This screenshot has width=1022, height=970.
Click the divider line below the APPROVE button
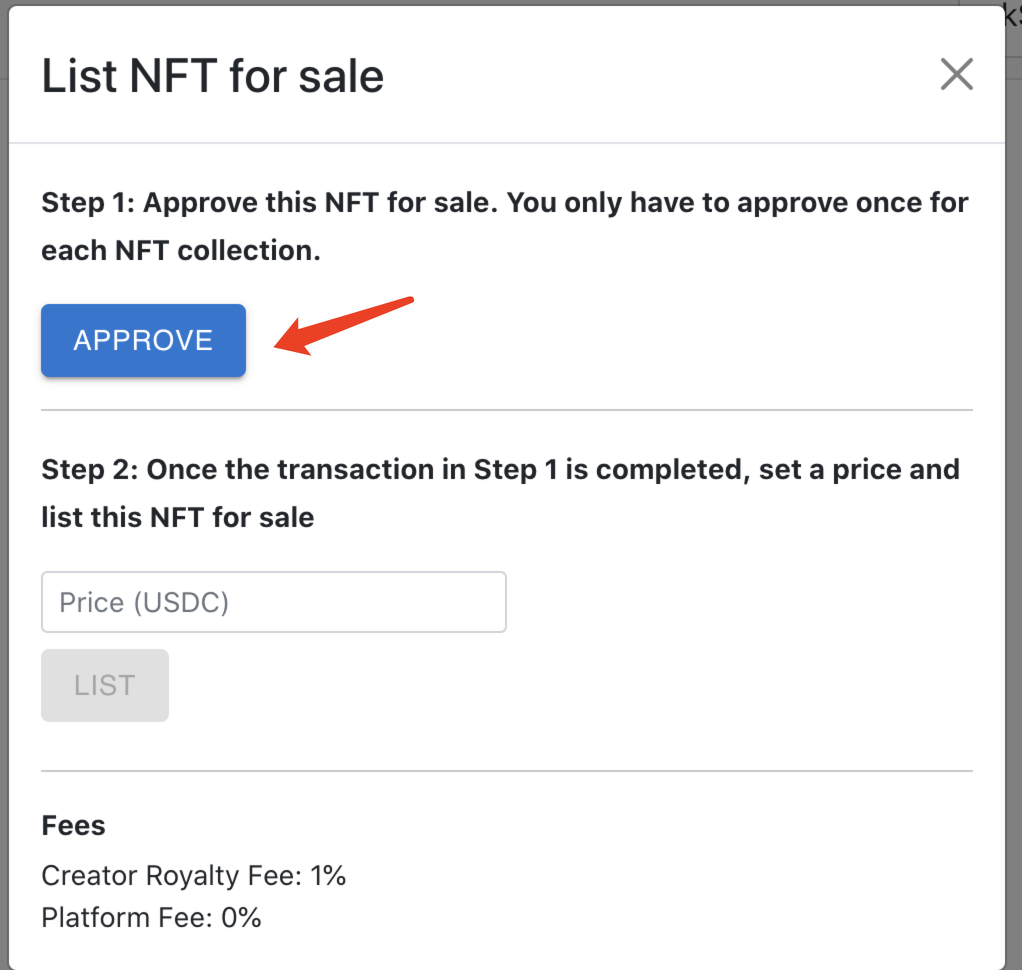(x=506, y=410)
